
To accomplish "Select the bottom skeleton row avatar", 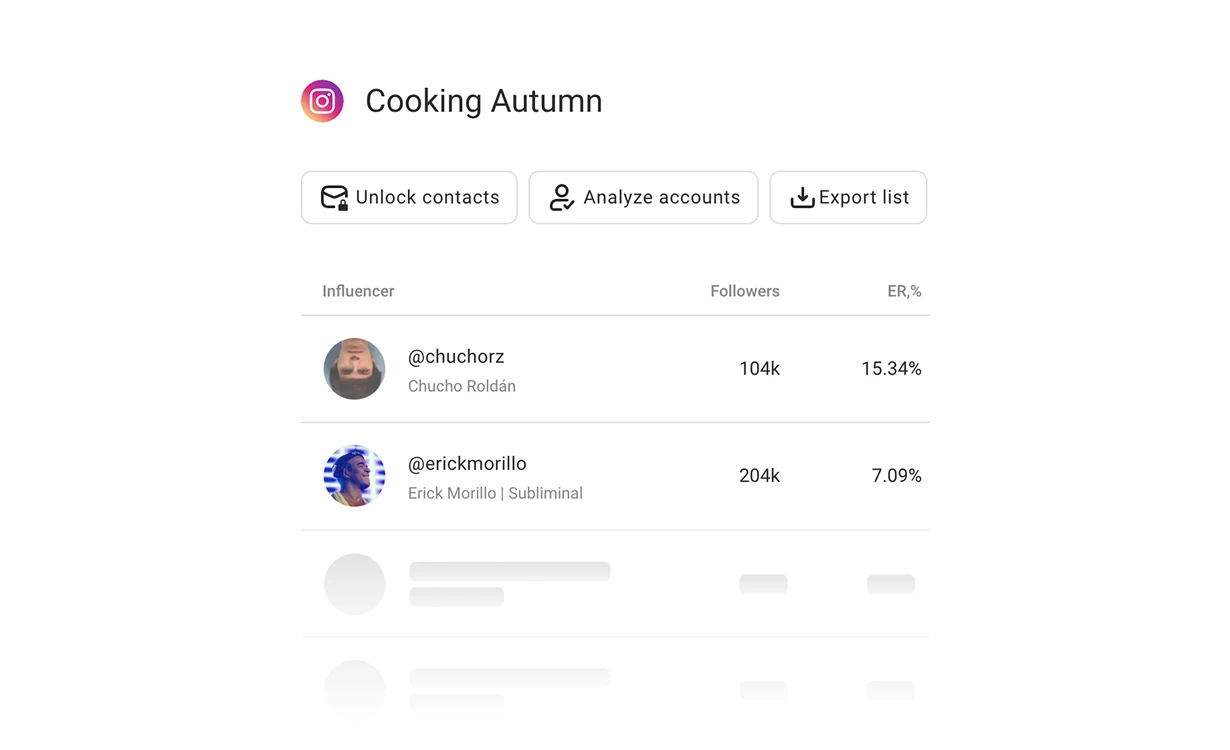I will pos(354,690).
